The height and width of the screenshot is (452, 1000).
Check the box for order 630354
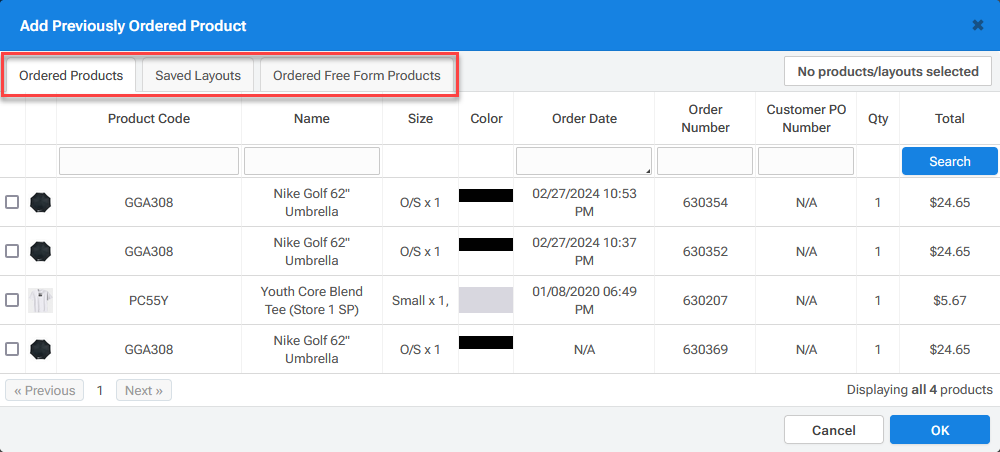pos(12,202)
